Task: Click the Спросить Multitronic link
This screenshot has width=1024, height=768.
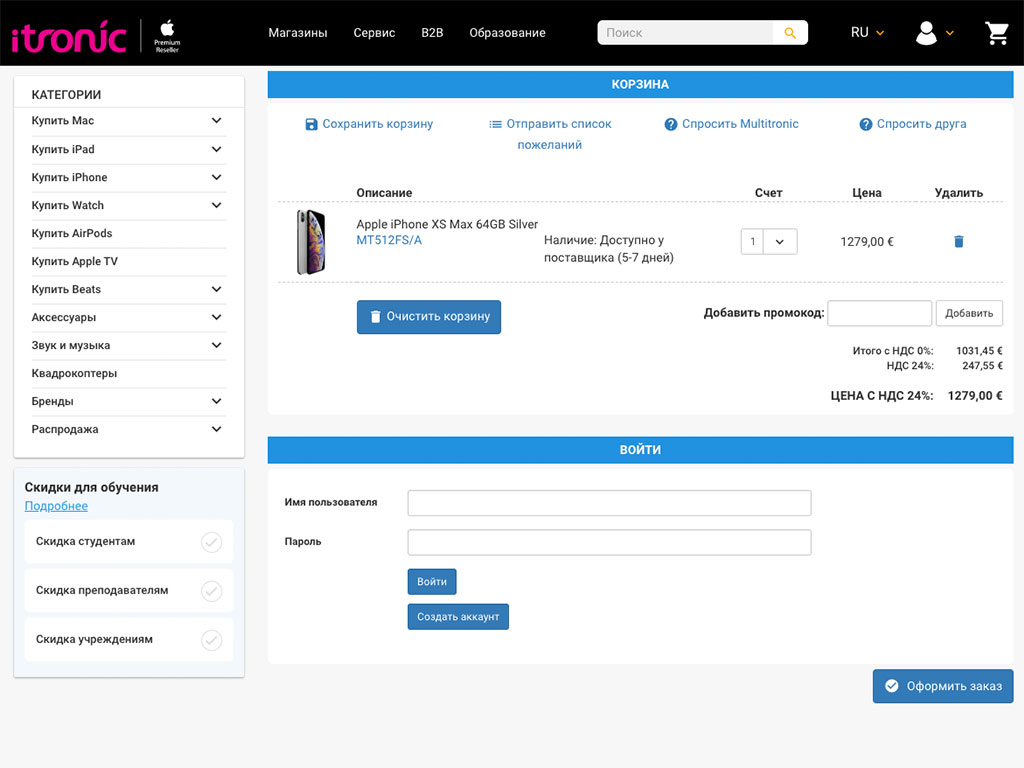Action: pyautogui.click(x=740, y=124)
